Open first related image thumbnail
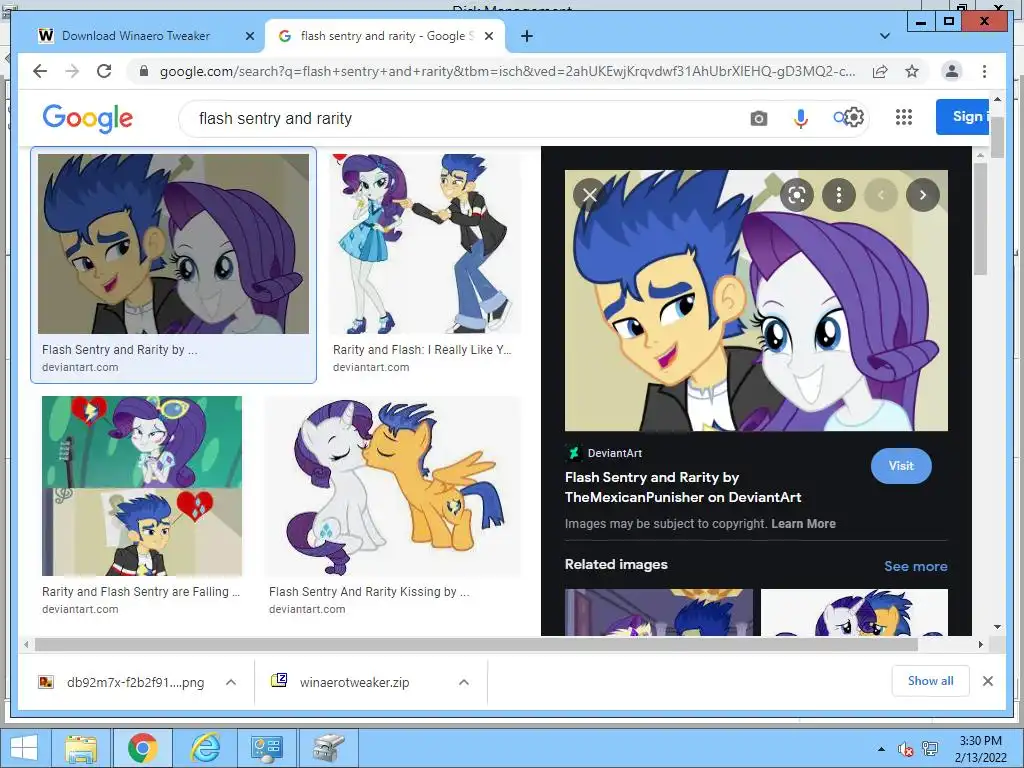Viewport: 1024px width, 768px height. click(658, 612)
